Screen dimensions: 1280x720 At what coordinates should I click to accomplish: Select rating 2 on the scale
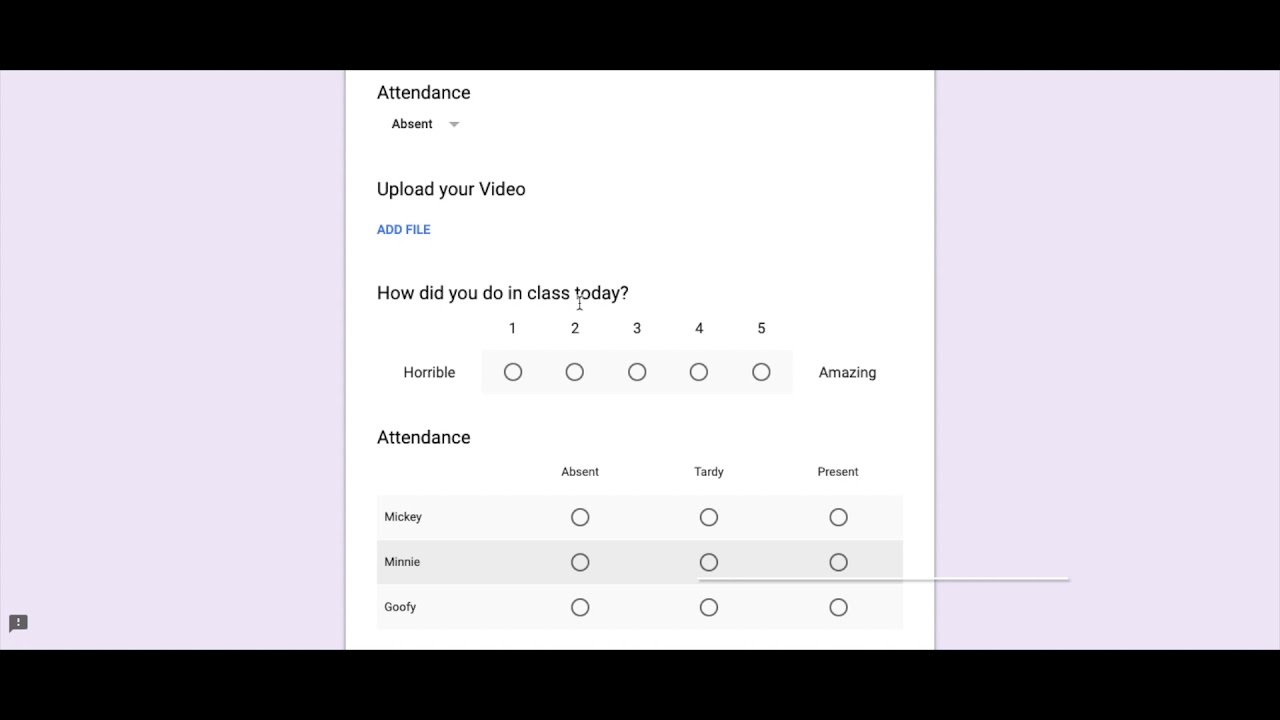pos(575,372)
